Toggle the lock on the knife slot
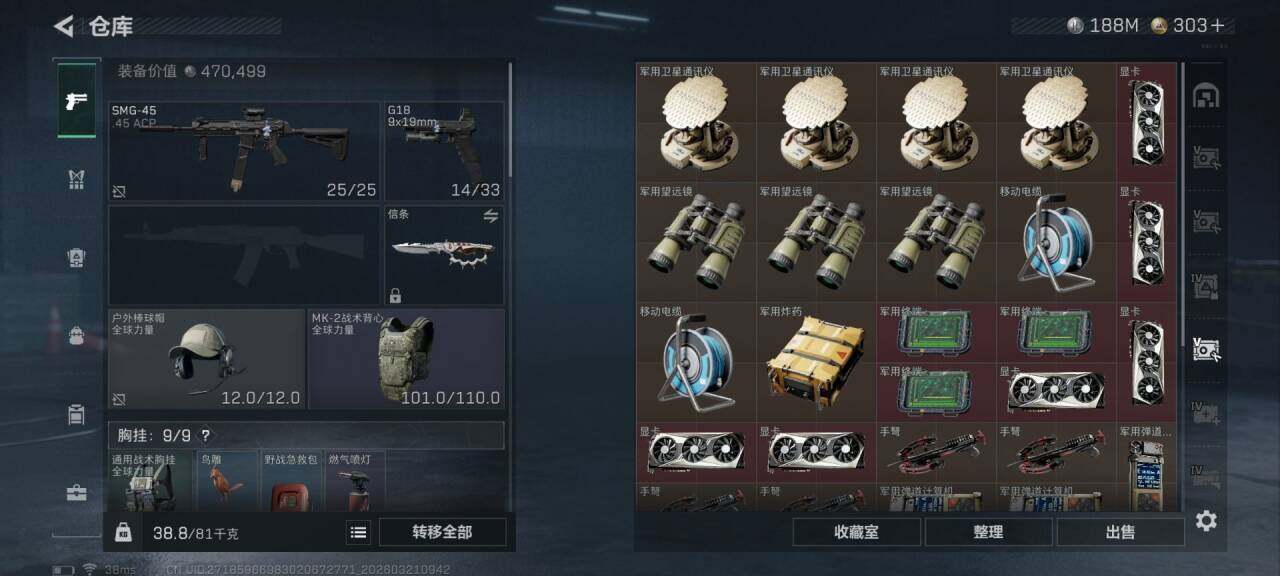 (x=396, y=296)
